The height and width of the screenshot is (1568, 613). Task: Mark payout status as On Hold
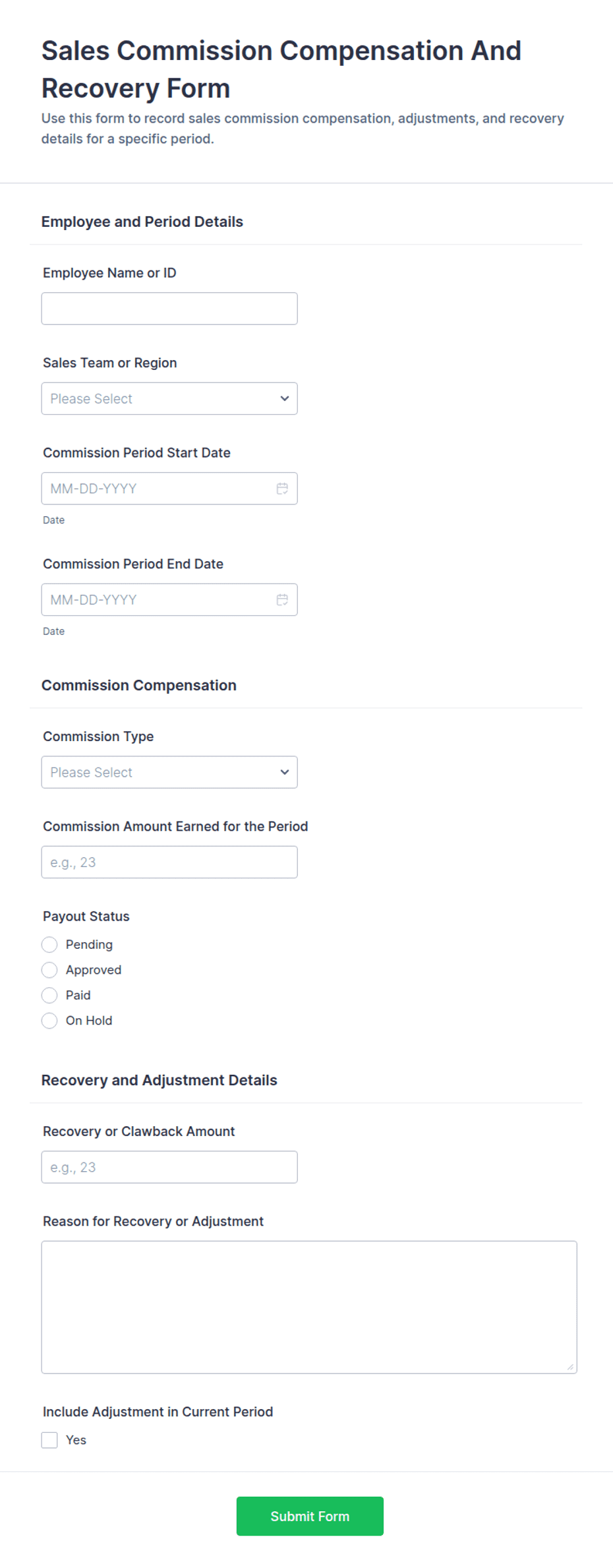point(49,1021)
